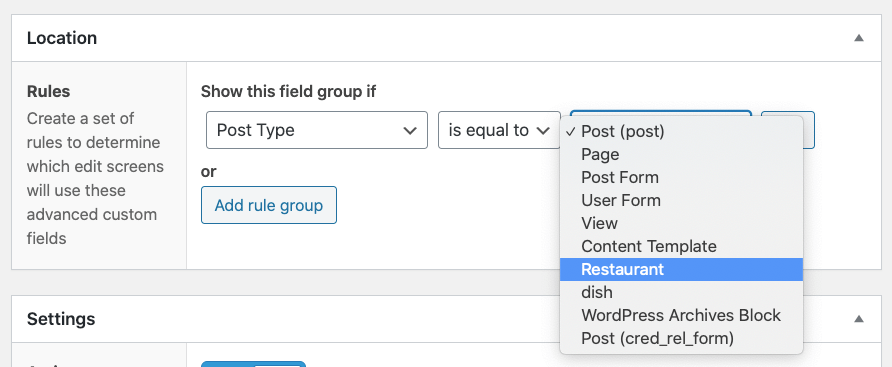Pick Post (cred_rel_form) option
892x367 pixels.
[682, 339]
